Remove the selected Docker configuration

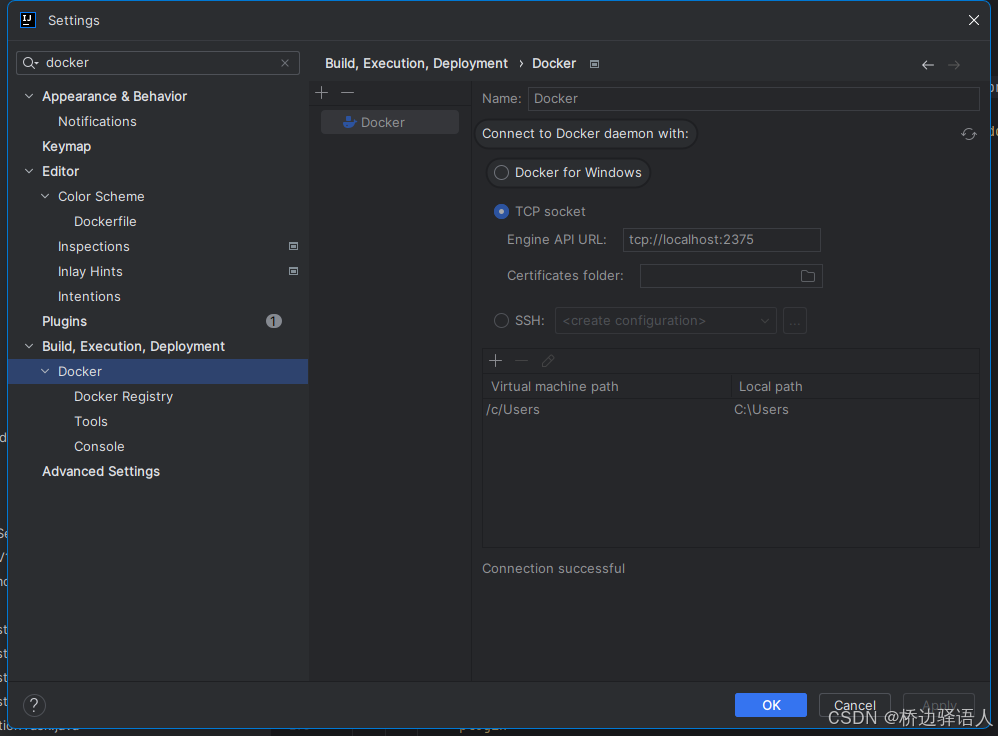pos(346,92)
